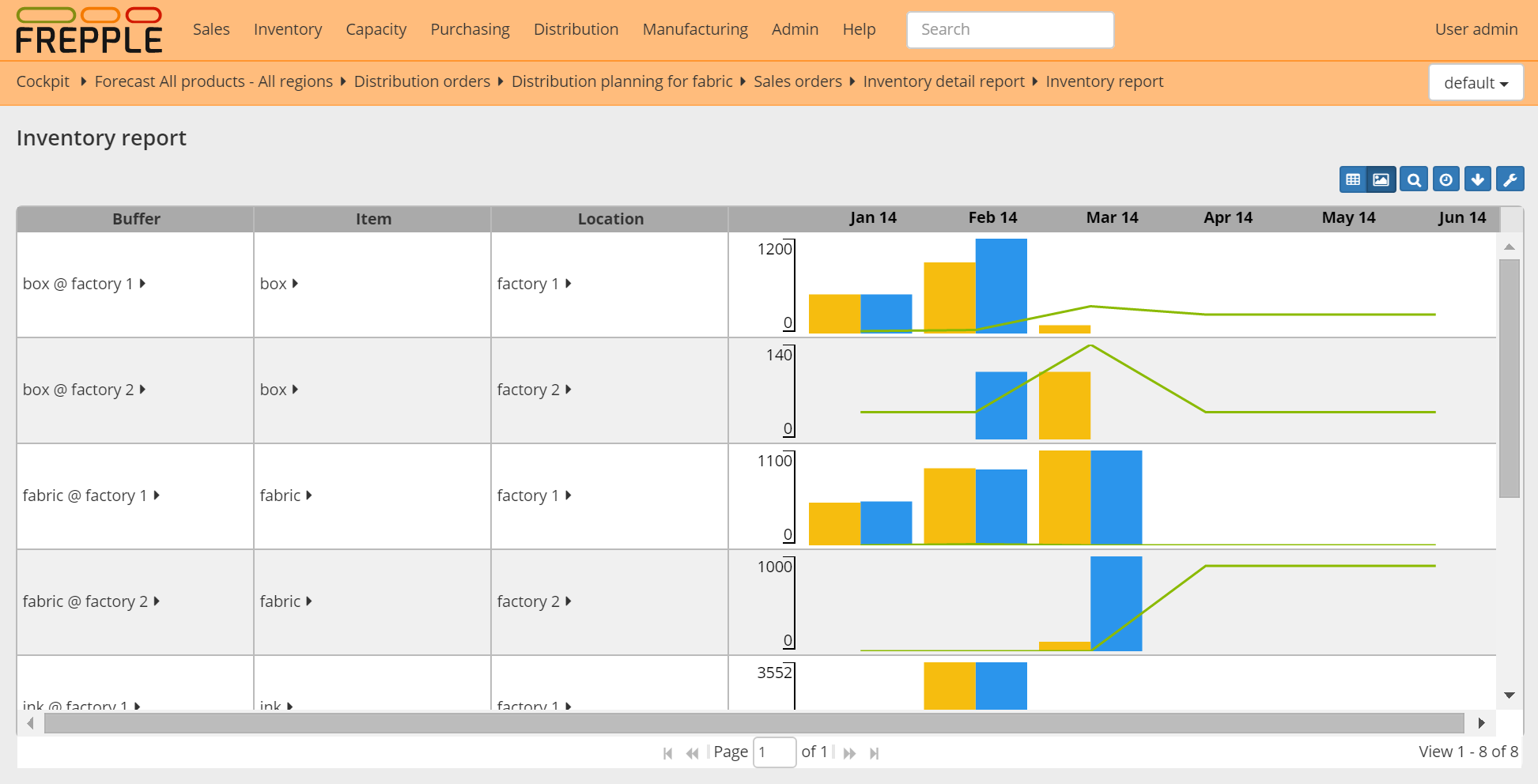Click the first-page pagination icon
Viewport: 1538px width, 784px height.
pos(667,752)
